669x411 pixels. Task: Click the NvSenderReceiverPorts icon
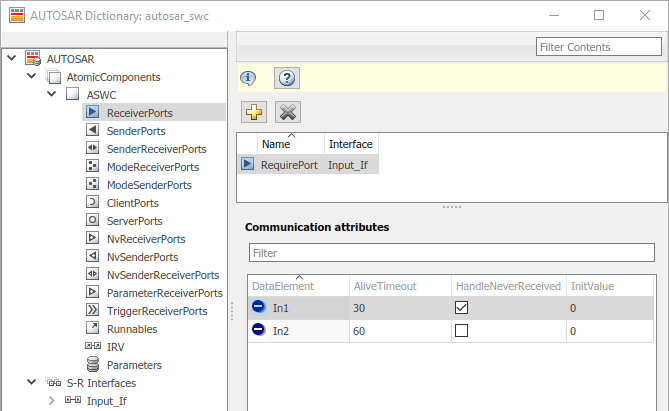[x=92, y=274]
